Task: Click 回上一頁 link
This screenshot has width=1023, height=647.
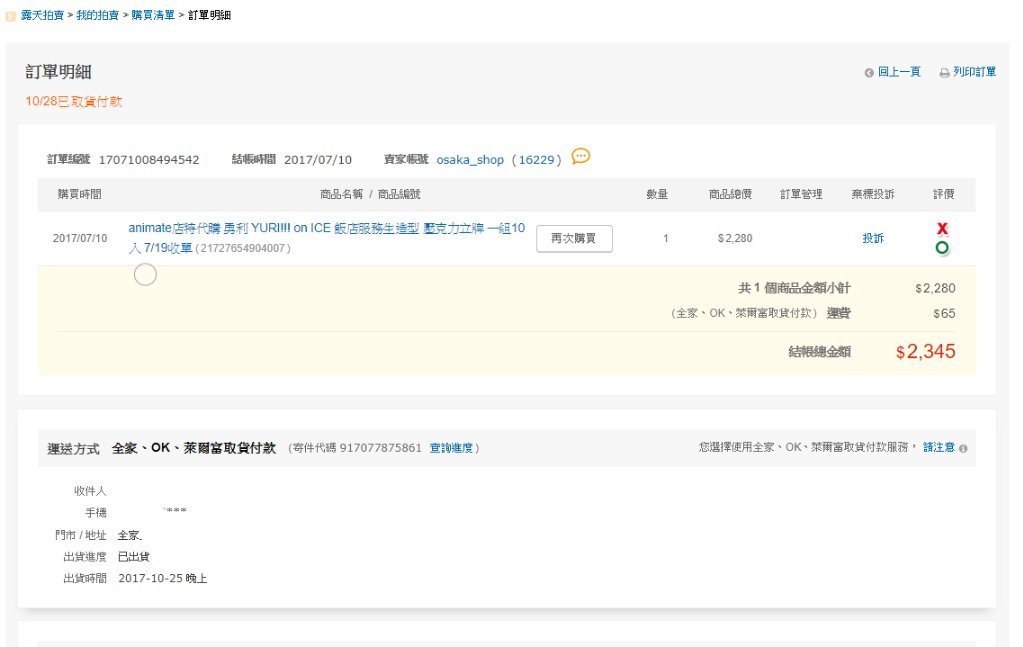Action: coord(899,72)
